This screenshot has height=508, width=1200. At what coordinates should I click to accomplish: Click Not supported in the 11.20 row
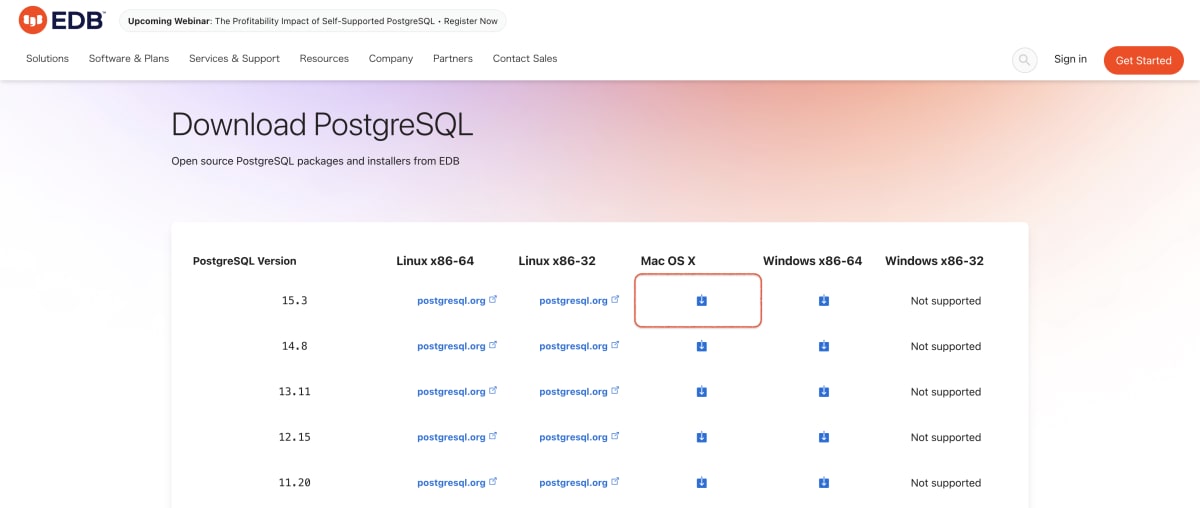coord(946,483)
